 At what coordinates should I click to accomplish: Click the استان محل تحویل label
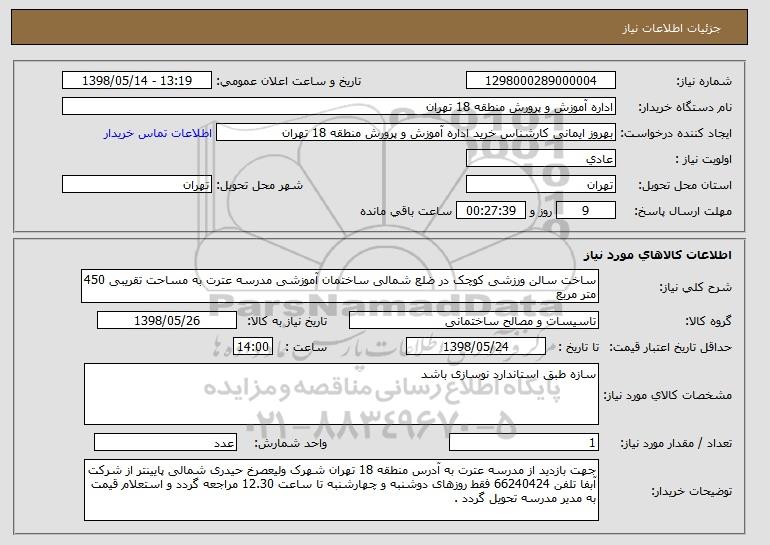click(685, 186)
